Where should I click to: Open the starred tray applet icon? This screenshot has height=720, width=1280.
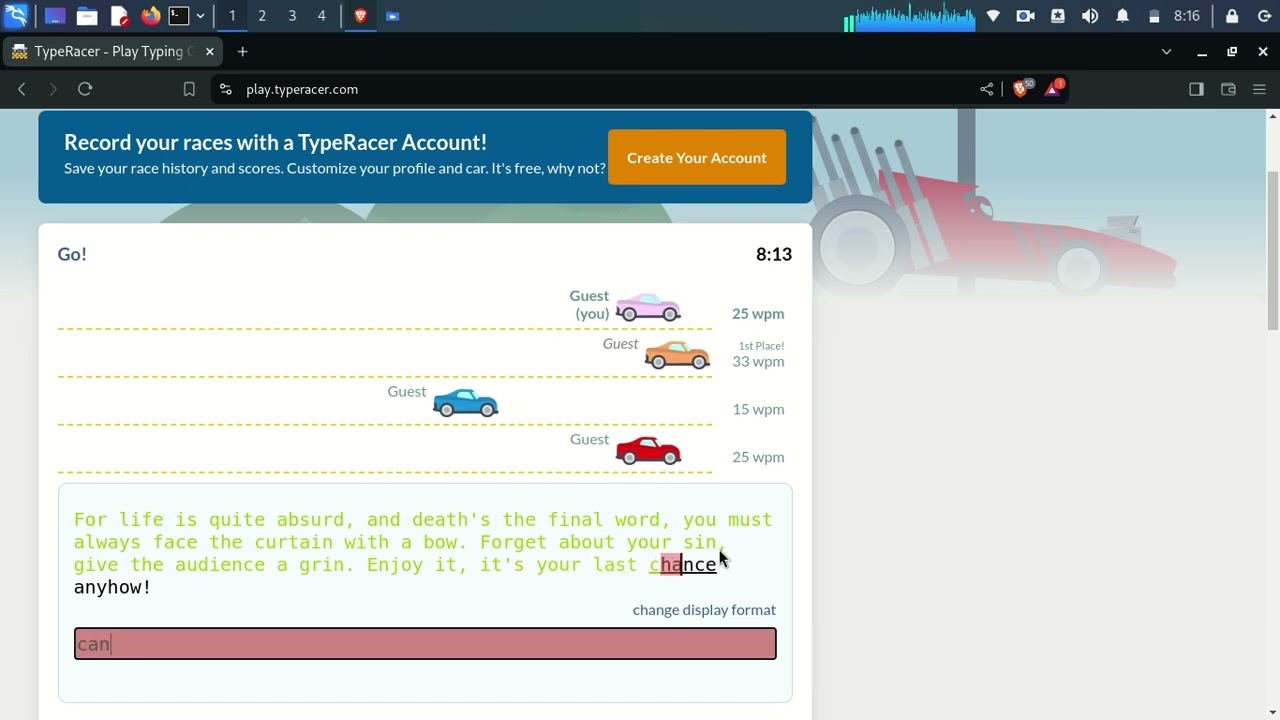click(1058, 16)
